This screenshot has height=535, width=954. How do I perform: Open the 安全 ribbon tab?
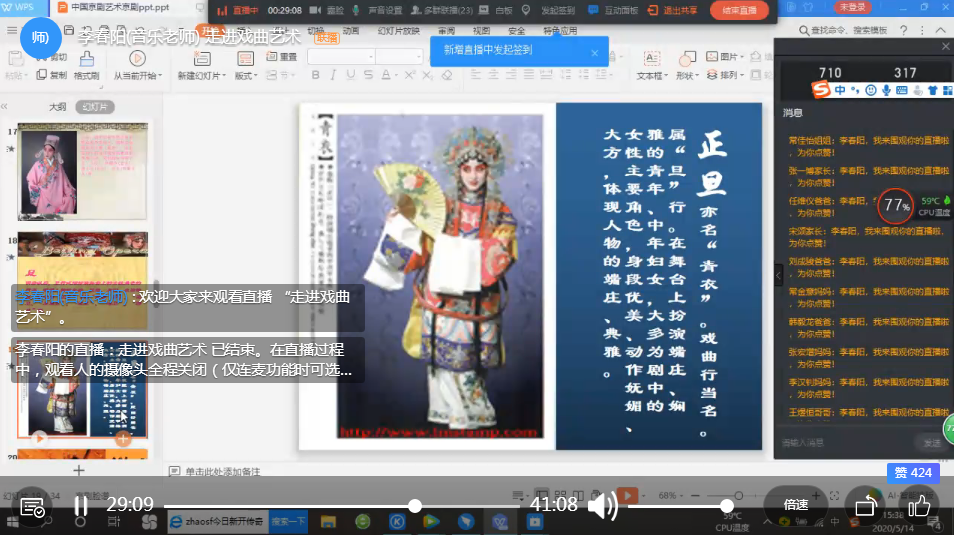coord(517,30)
